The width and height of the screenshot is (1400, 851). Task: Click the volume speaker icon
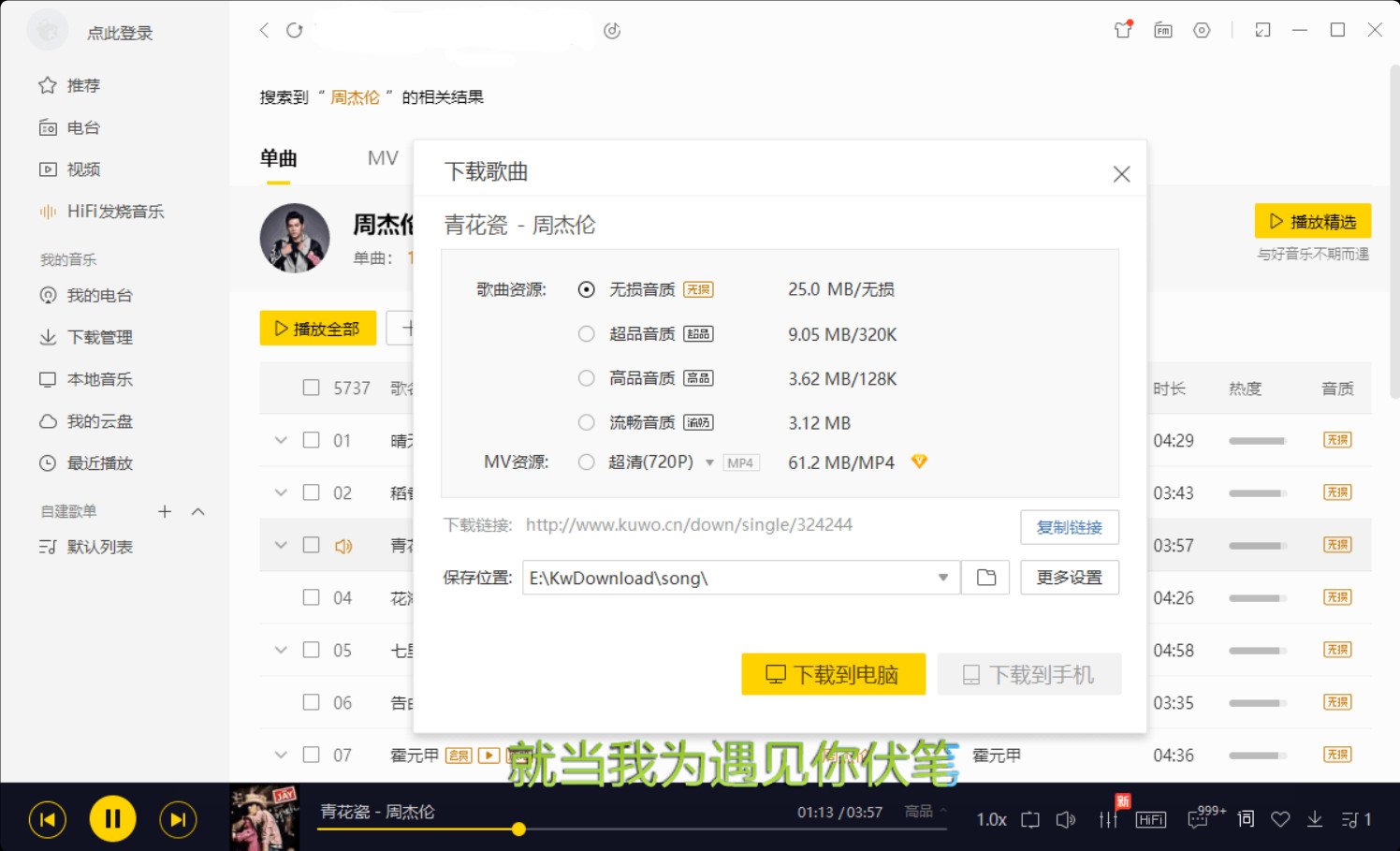point(1065,819)
